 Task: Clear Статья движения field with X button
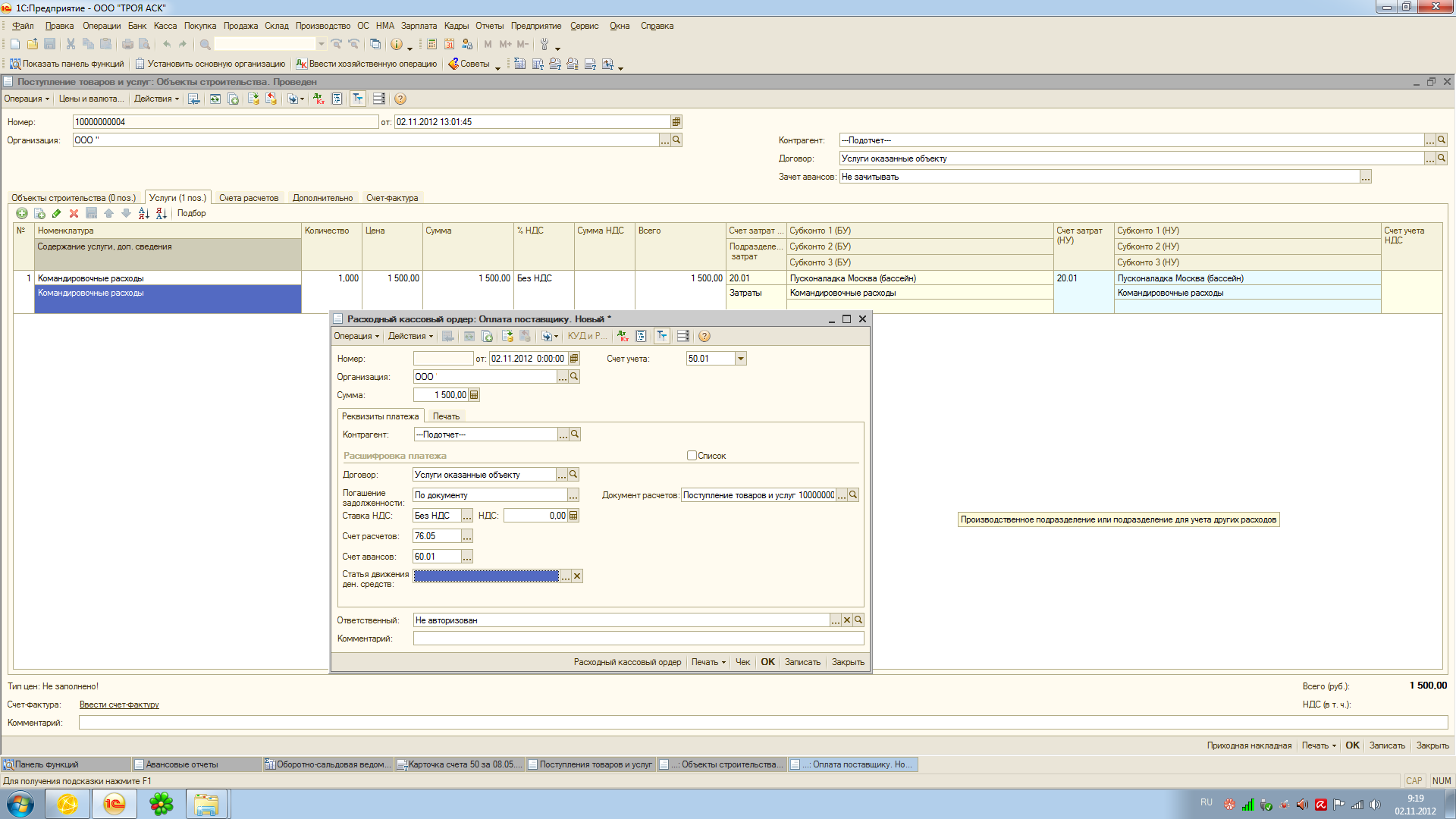pos(577,576)
